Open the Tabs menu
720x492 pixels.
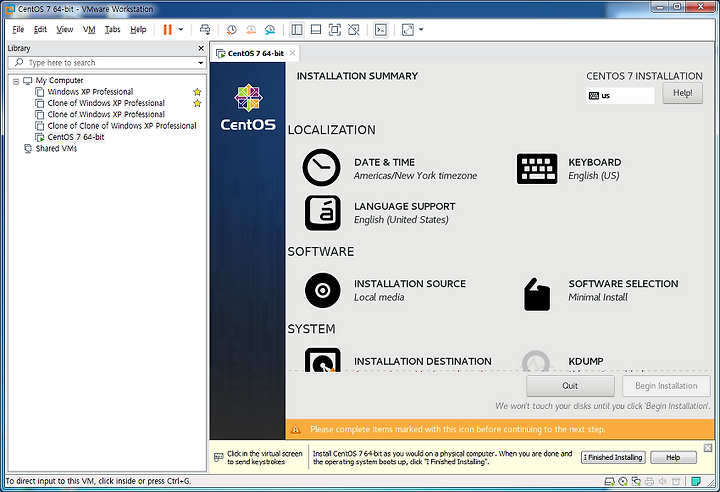click(112, 30)
